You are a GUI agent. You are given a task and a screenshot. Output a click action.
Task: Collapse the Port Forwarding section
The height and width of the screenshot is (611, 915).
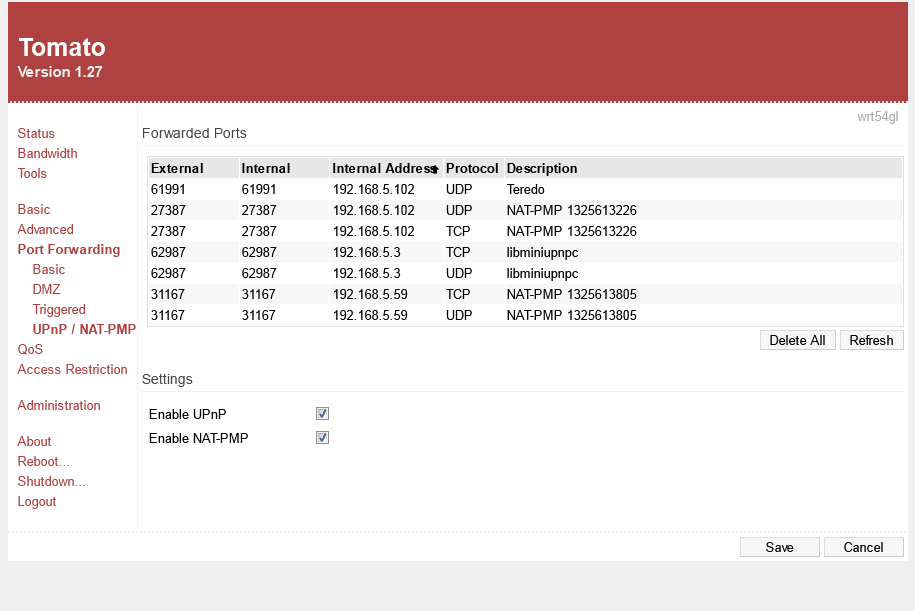pyautogui.click(x=68, y=249)
